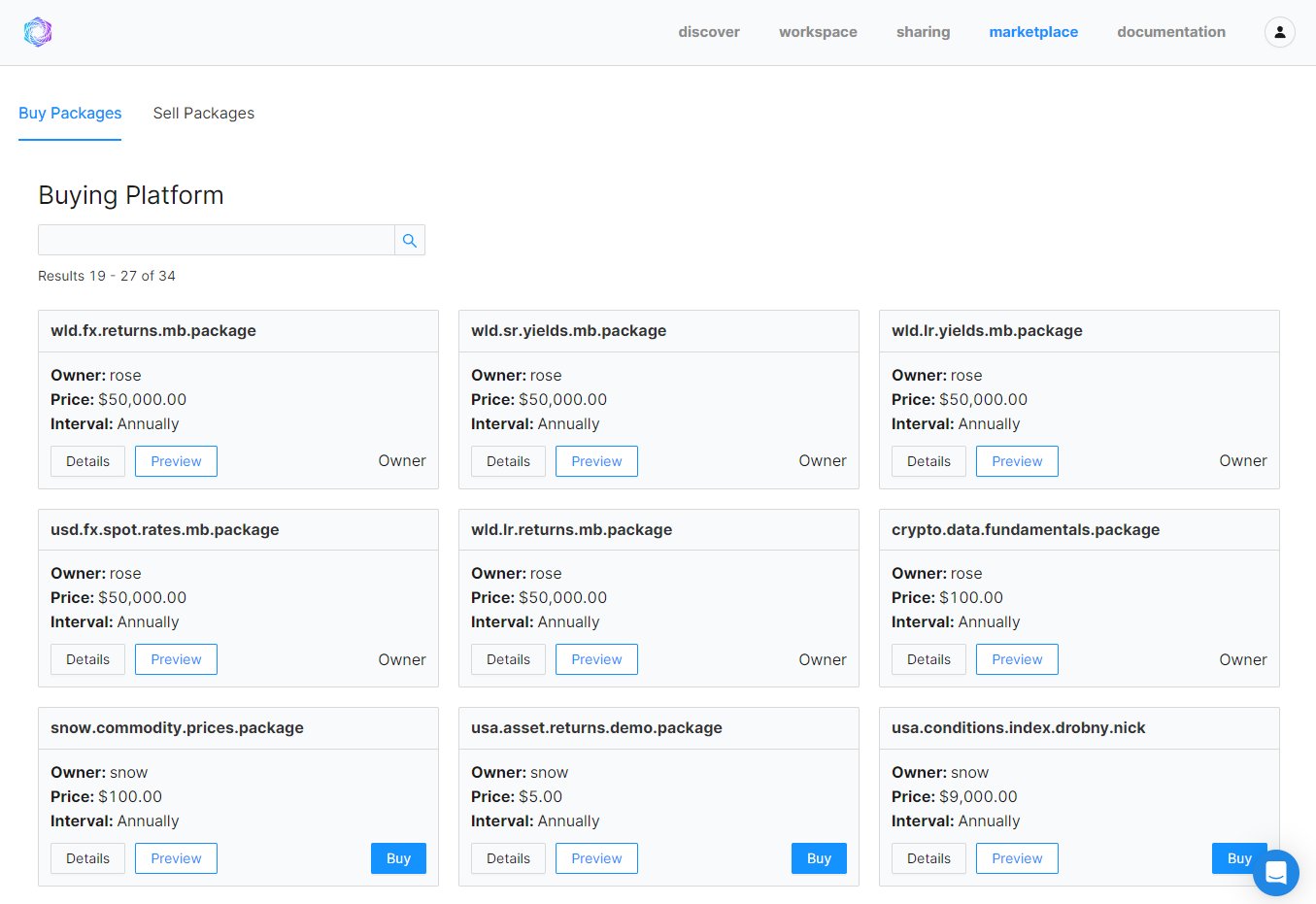Open the user profile icon menu

pyautogui.click(x=1279, y=32)
